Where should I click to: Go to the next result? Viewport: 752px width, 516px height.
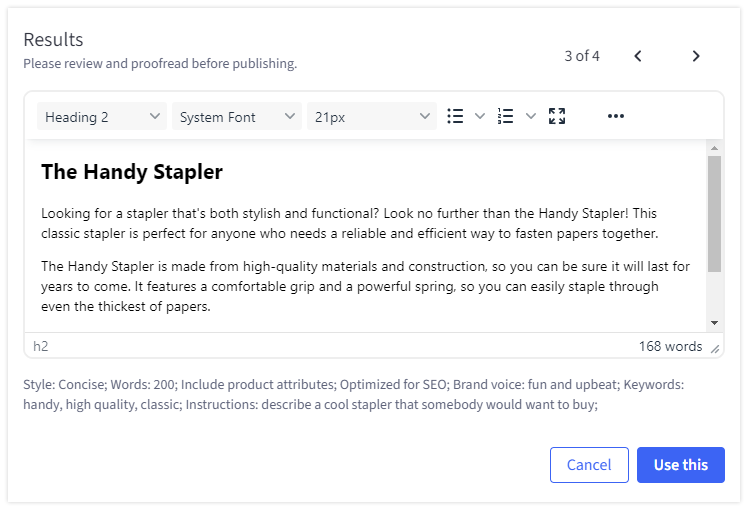click(696, 56)
